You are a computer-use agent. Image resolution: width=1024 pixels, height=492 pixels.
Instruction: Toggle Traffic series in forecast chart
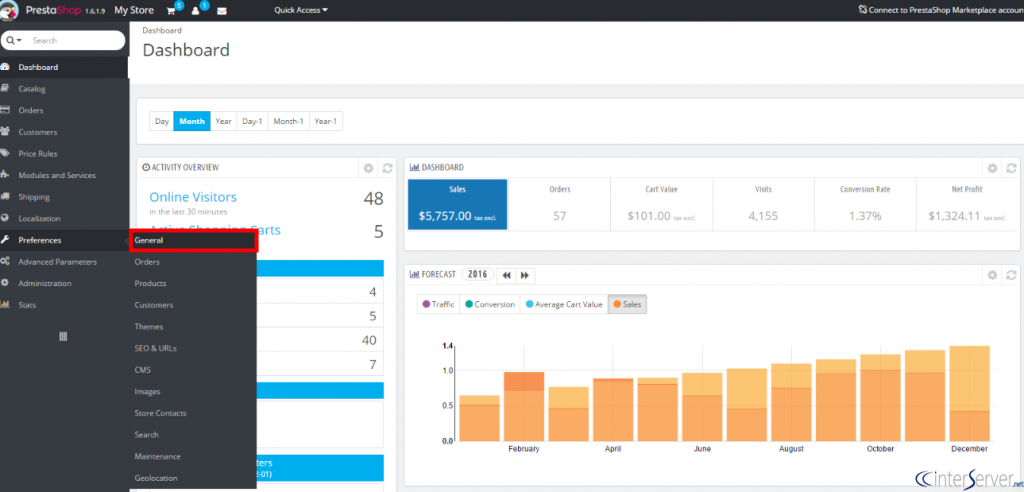(x=438, y=304)
